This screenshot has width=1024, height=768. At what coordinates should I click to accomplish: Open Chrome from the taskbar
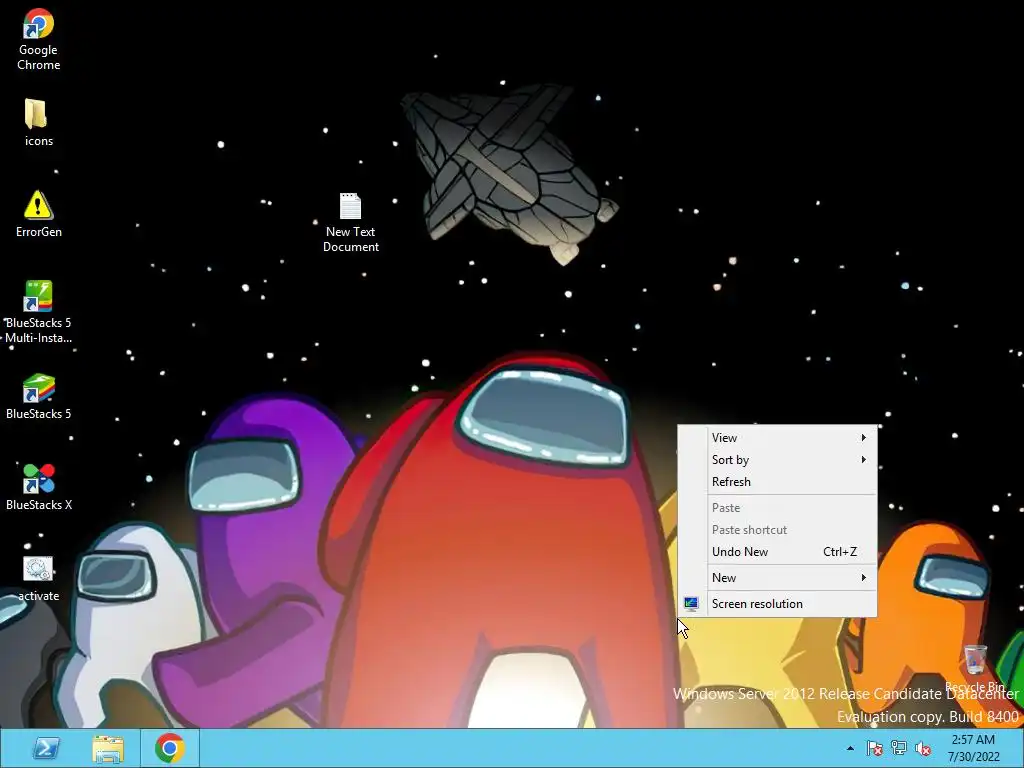click(170, 748)
